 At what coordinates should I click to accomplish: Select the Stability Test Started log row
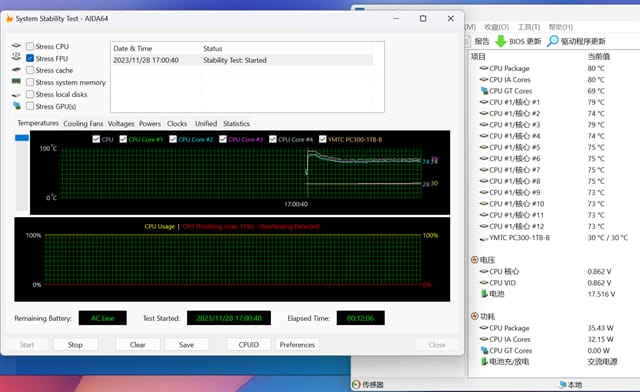[x=242, y=60]
